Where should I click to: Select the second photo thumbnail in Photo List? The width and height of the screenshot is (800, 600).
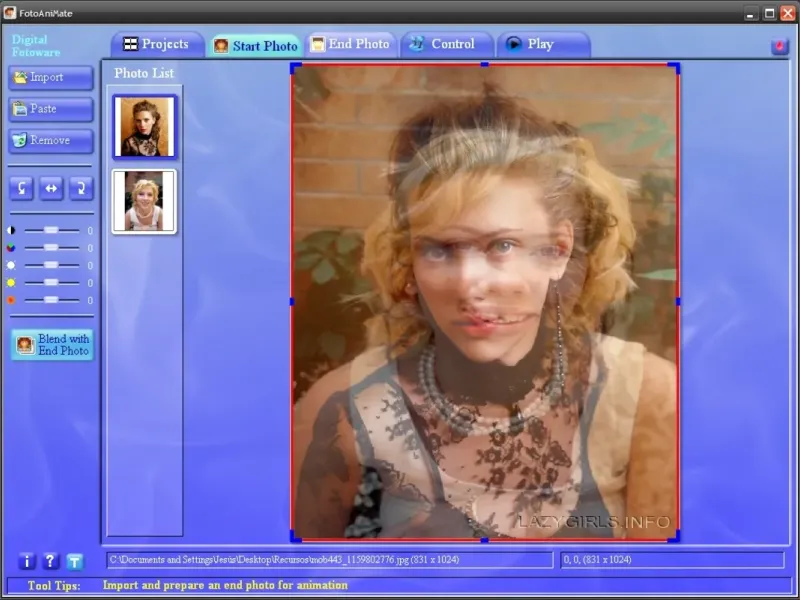point(144,202)
